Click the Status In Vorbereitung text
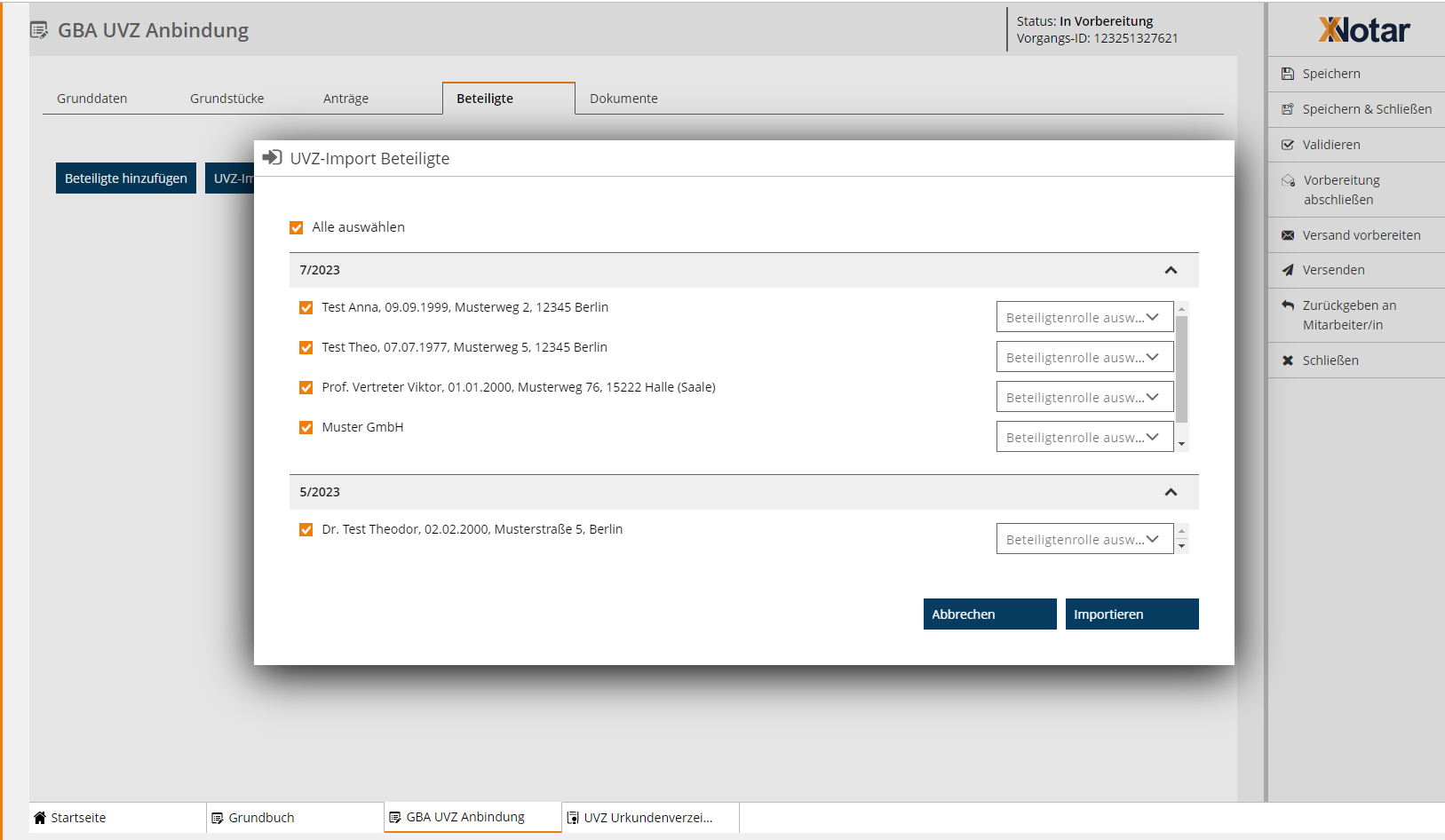Image resolution: width=1445 pixels, height=840 pixels. coord(1085,21)
